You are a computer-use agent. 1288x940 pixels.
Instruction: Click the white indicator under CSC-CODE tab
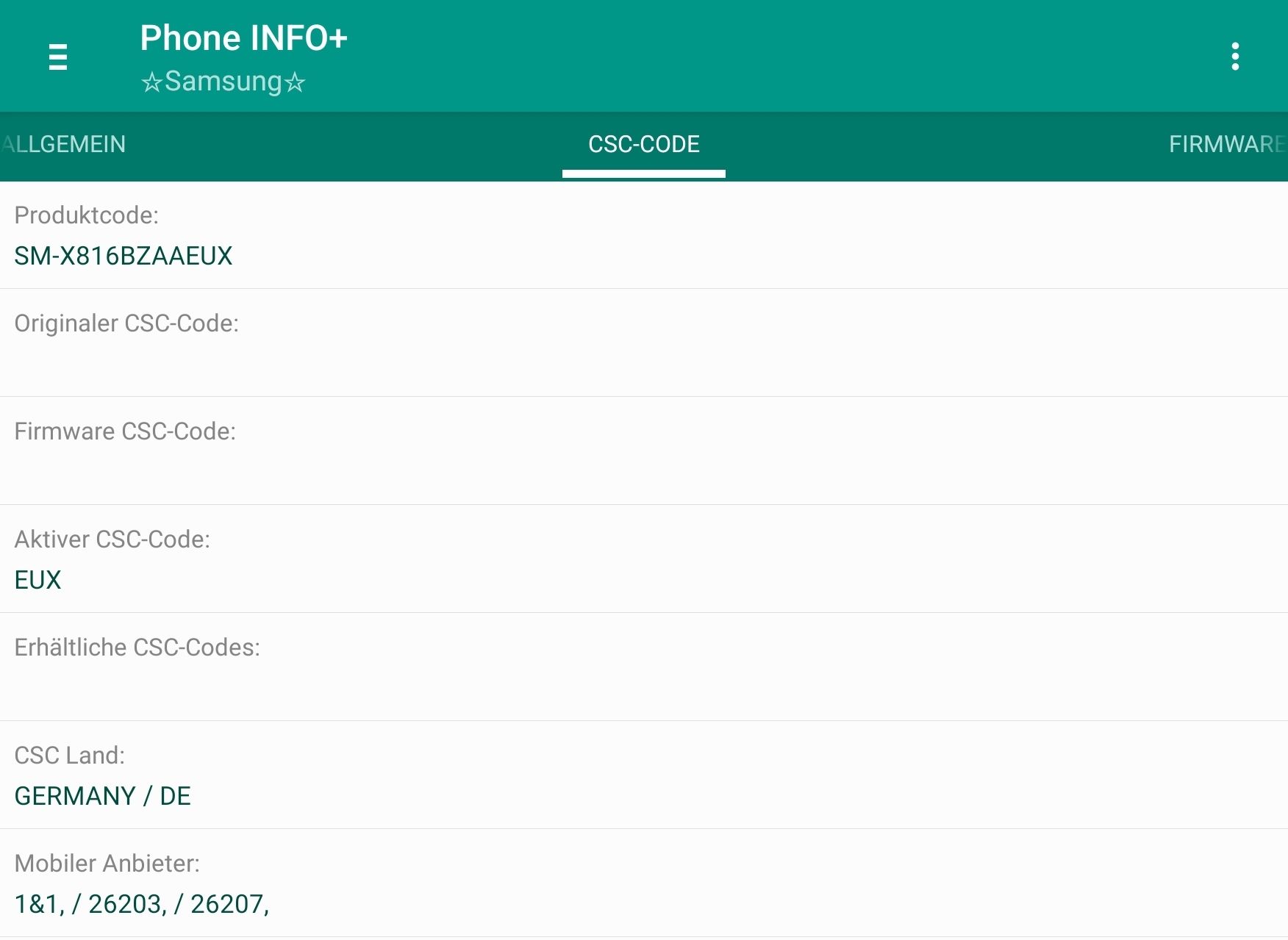[x=643, y=173]
